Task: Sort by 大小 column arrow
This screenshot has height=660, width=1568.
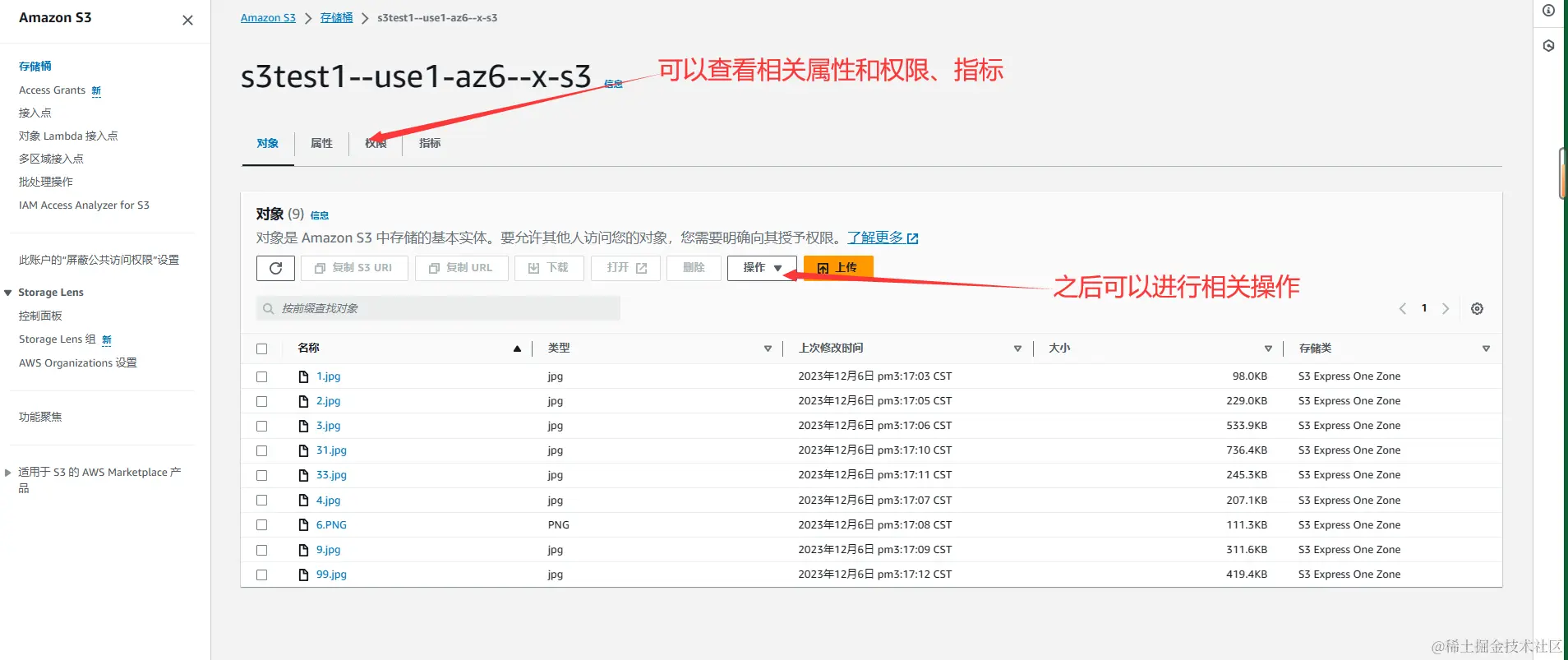Action: click(1268, 348)
